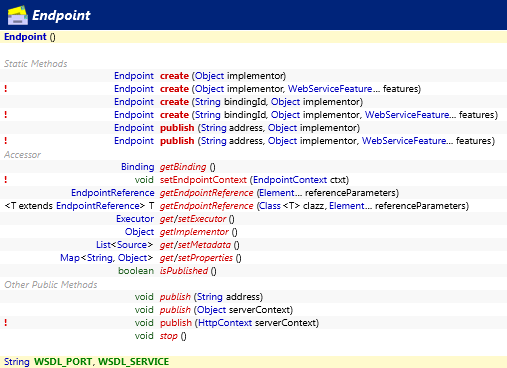Open the setExecutor method link
Image resolution: width=507 pixels, height=368 pixels.
202,219
